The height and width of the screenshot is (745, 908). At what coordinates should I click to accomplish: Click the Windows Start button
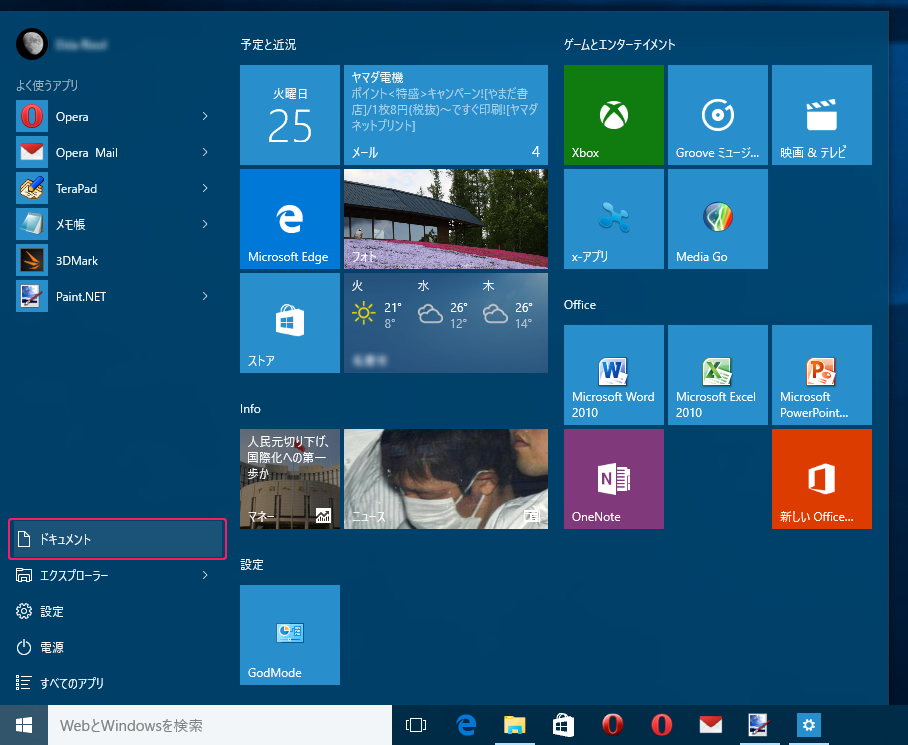[x=24, y=725]
